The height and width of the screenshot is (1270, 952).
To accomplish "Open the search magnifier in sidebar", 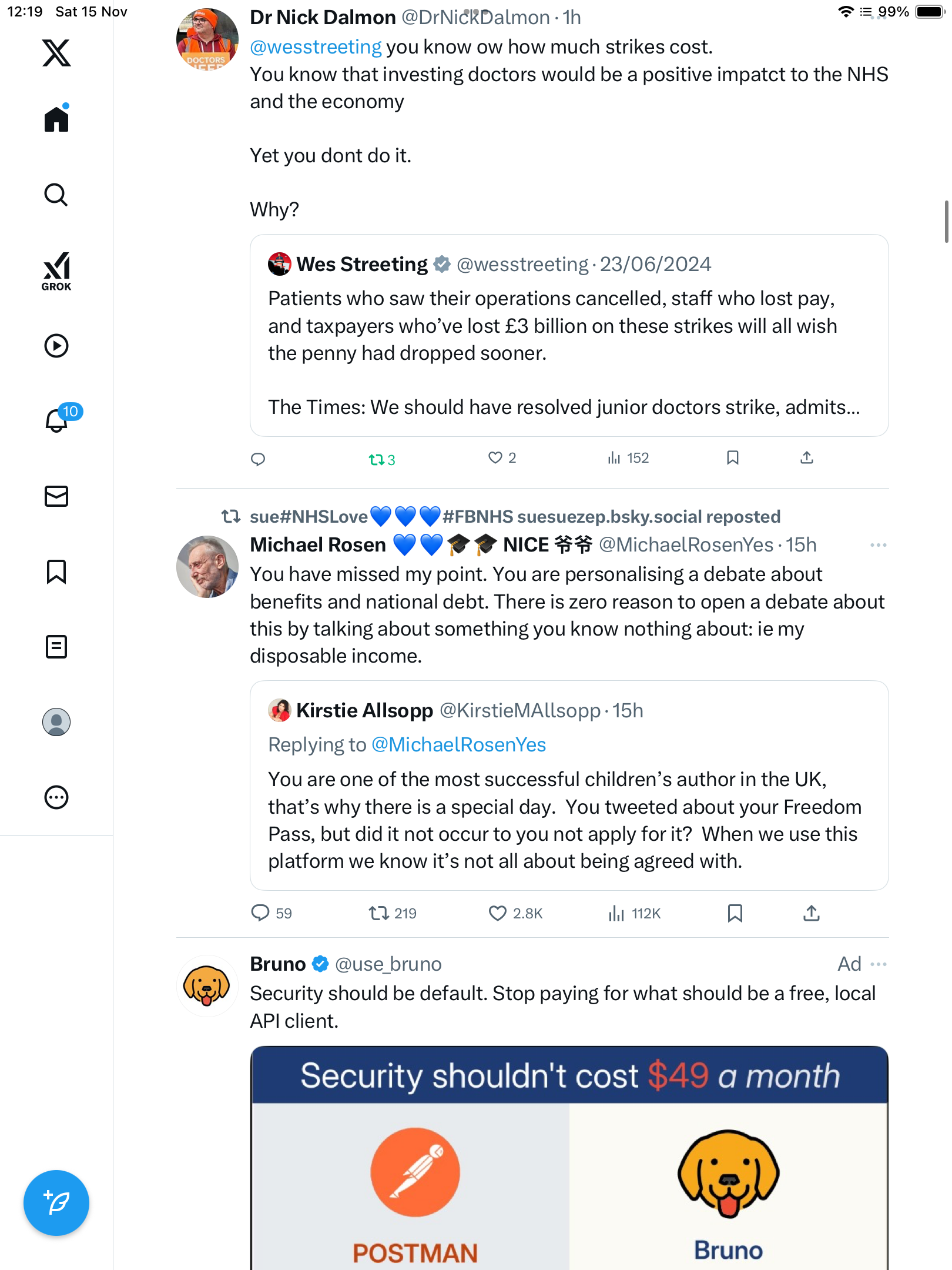I will 56,195.
